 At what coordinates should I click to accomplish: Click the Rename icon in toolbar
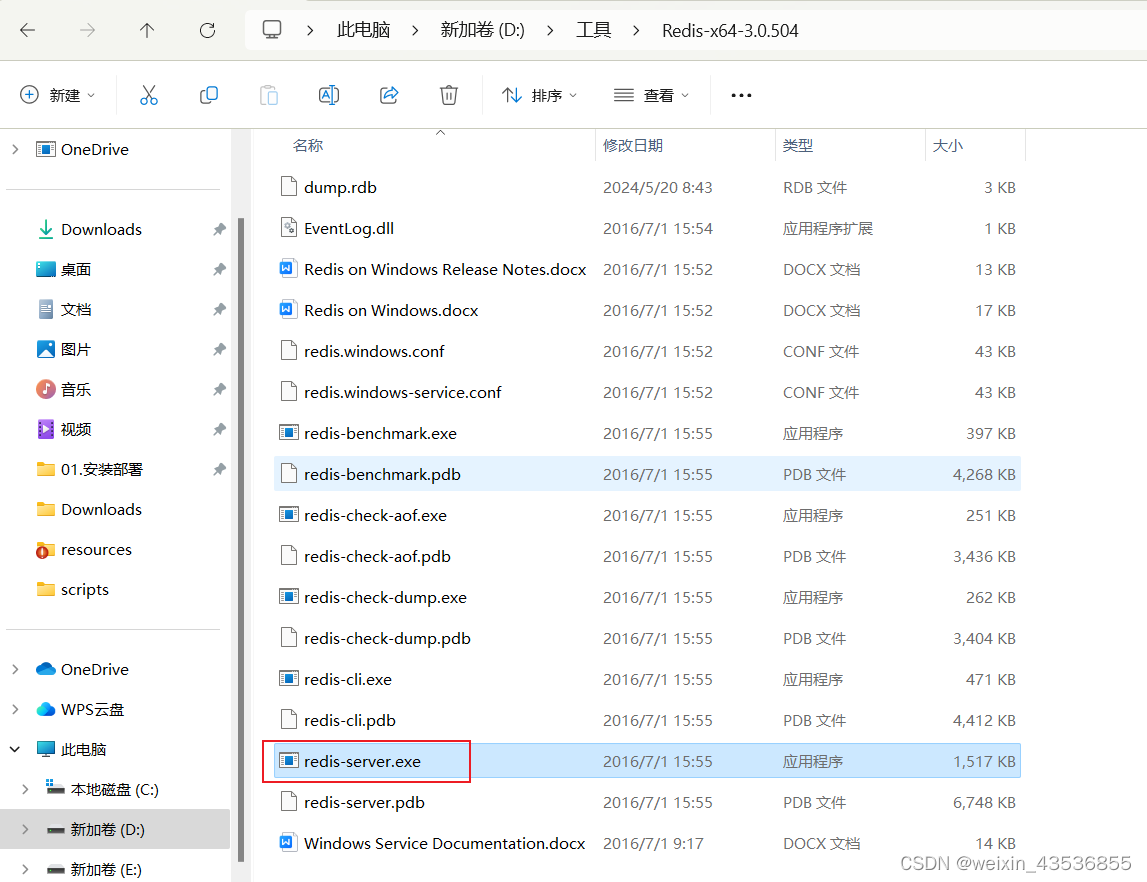[x=329, y=95]
